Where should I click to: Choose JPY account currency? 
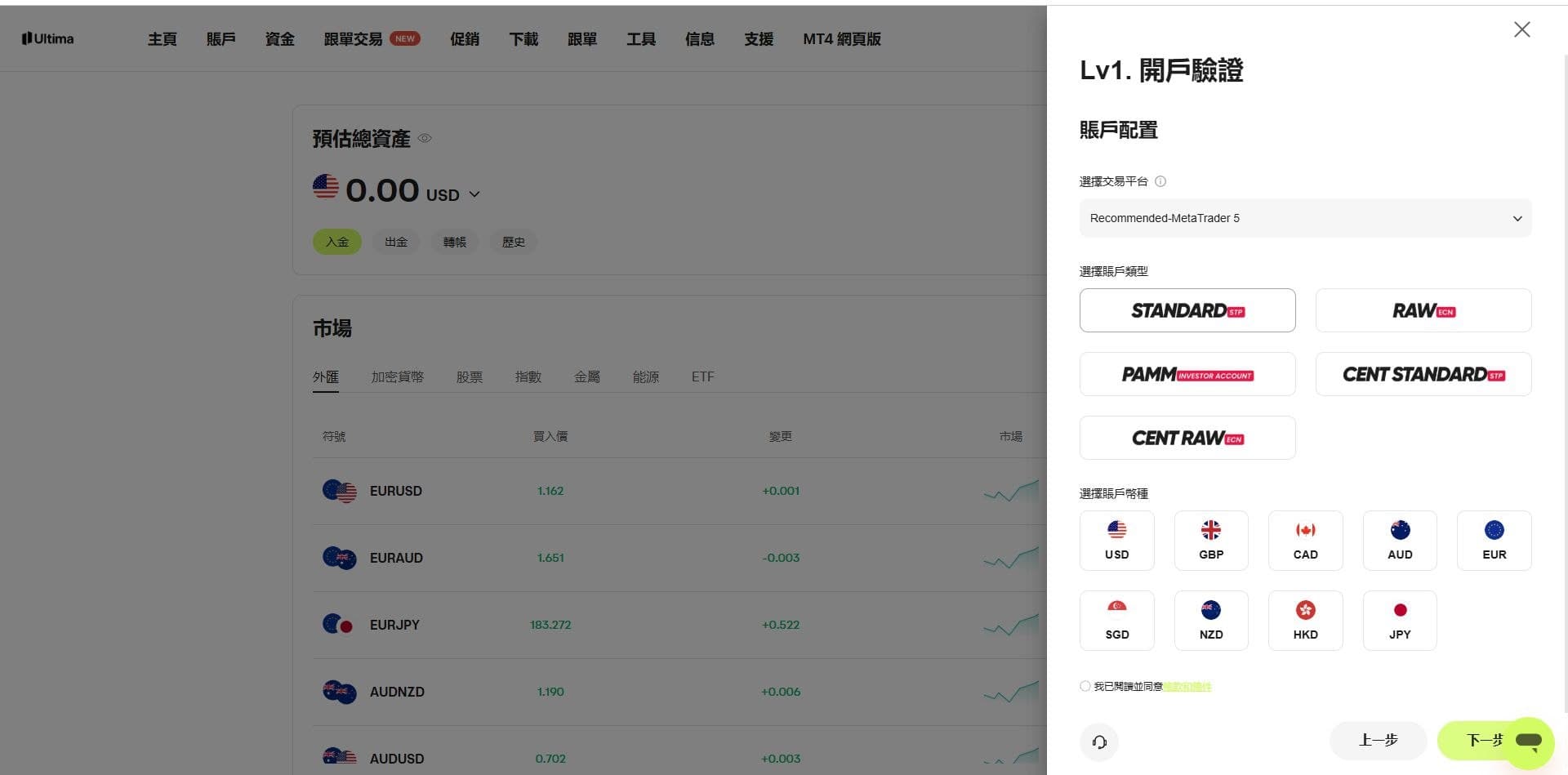tap(1400, 621)
